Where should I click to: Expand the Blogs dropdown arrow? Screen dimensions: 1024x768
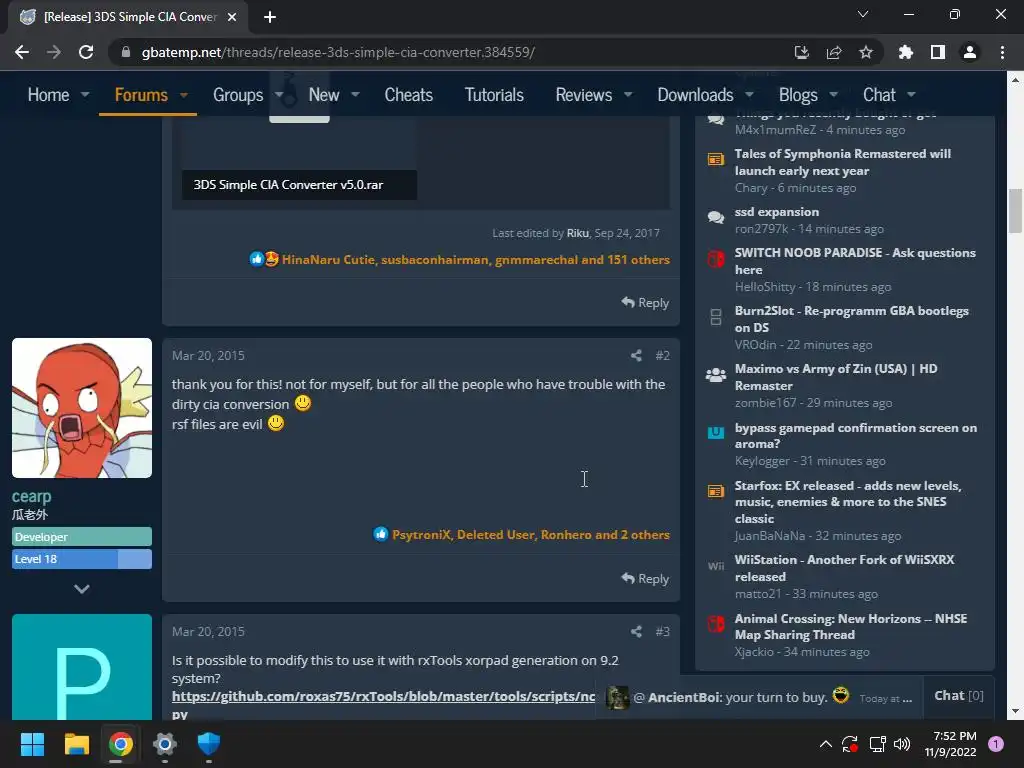833,95
